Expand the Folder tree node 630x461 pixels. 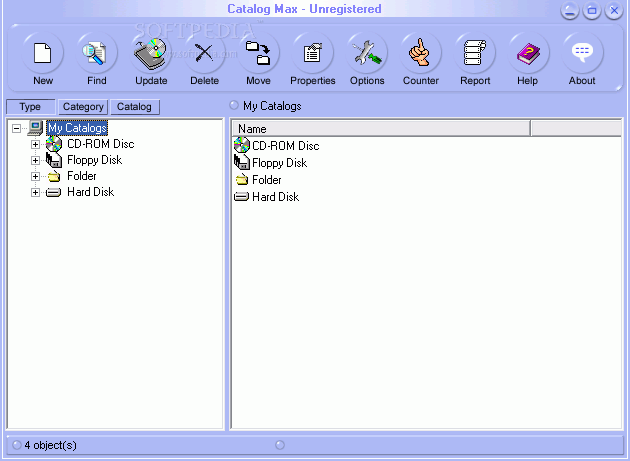point(35,176)
